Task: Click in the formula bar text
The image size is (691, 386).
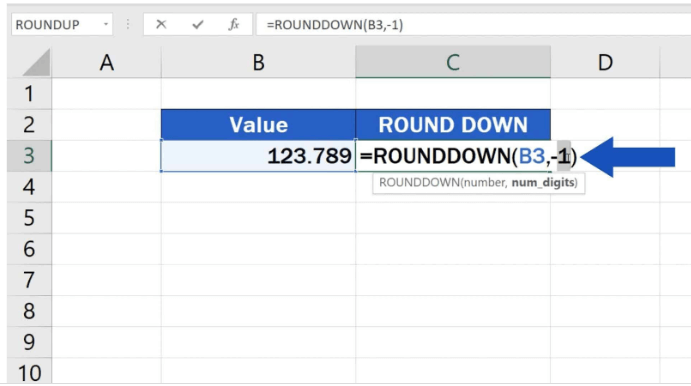Action: point(334,25)
